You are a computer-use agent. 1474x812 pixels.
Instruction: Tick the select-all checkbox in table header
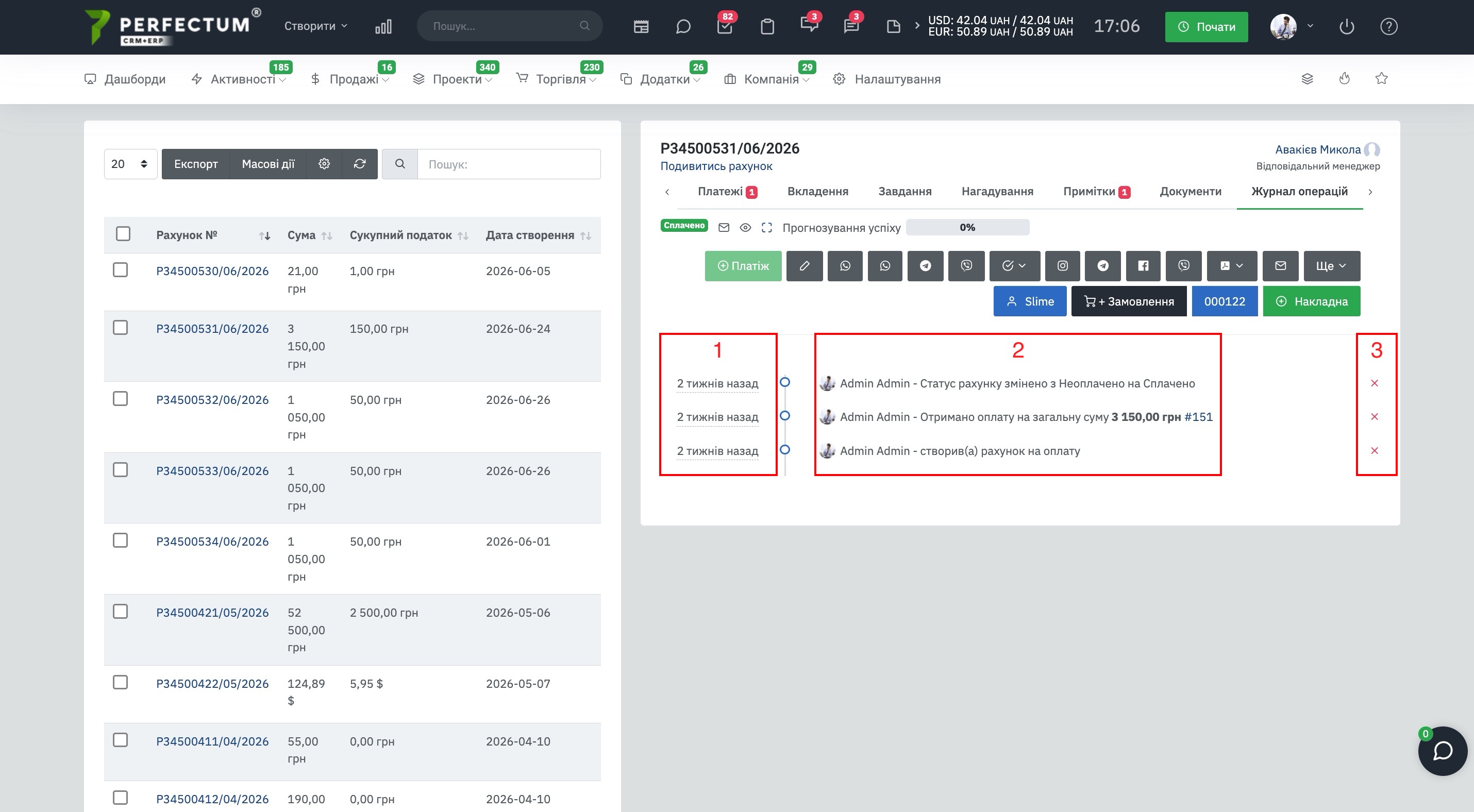click(123, 234)
